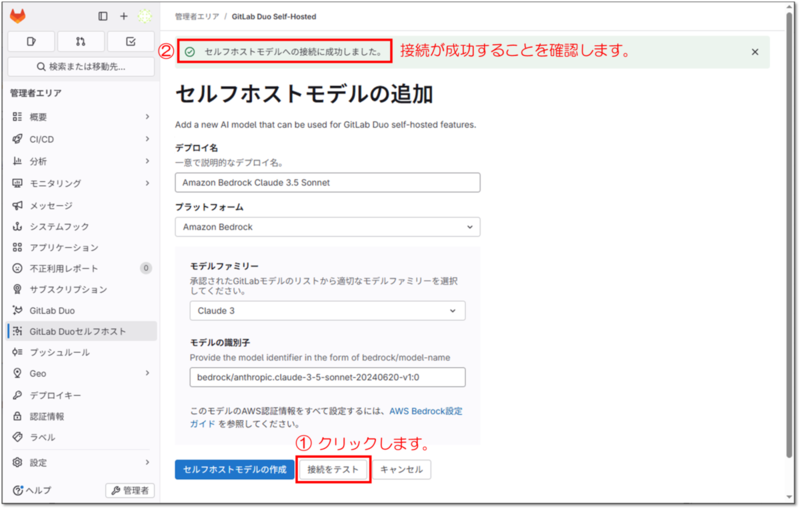Expand the Geo menu chevron

point(147,373)
